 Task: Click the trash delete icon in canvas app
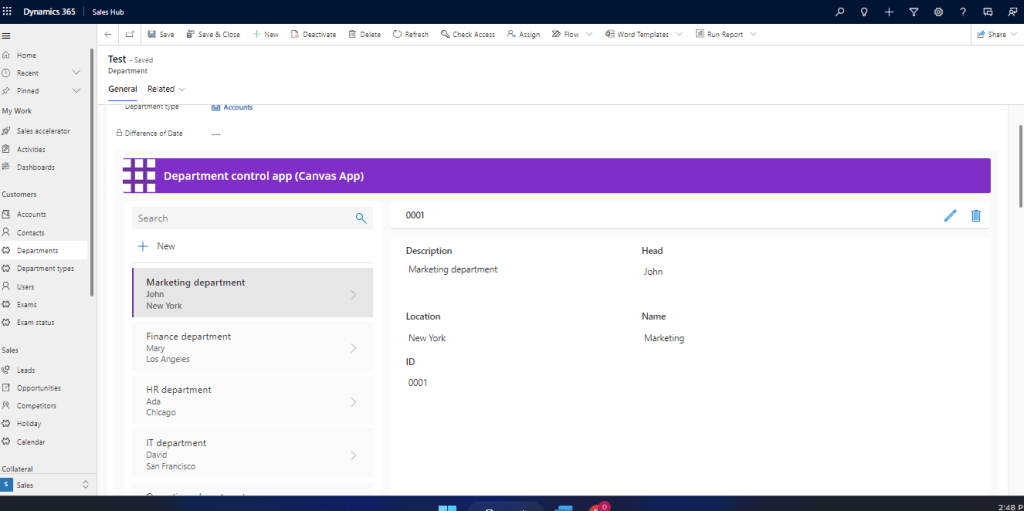(976, 216)
